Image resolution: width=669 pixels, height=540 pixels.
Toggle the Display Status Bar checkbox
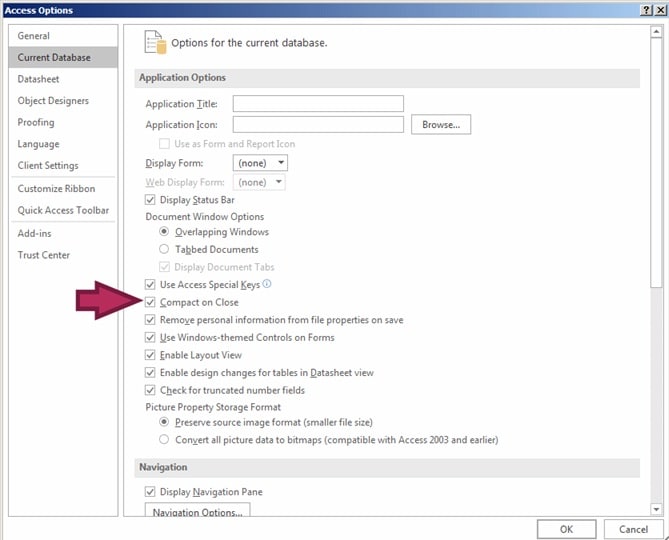150,200
